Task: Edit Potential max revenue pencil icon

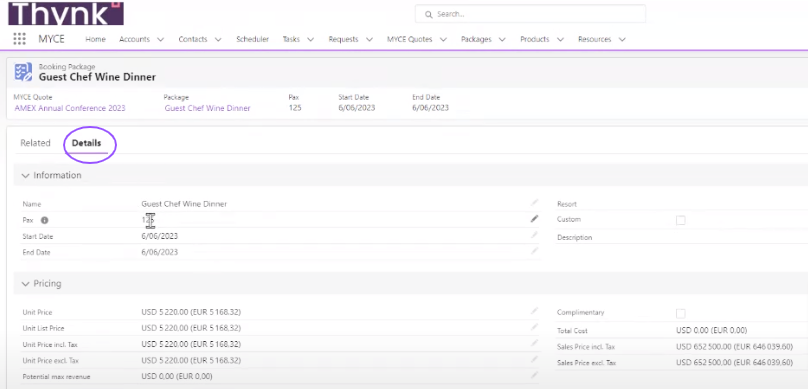Action: (534, 375)
